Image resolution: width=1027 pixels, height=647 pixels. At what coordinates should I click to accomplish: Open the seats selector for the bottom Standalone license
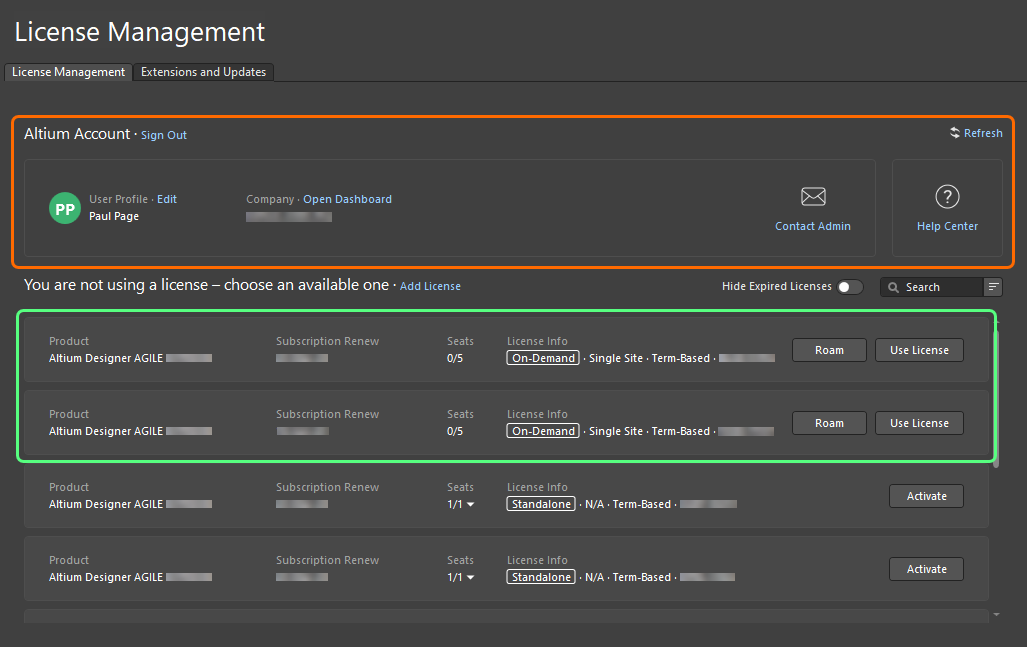[x=471, y=577]
